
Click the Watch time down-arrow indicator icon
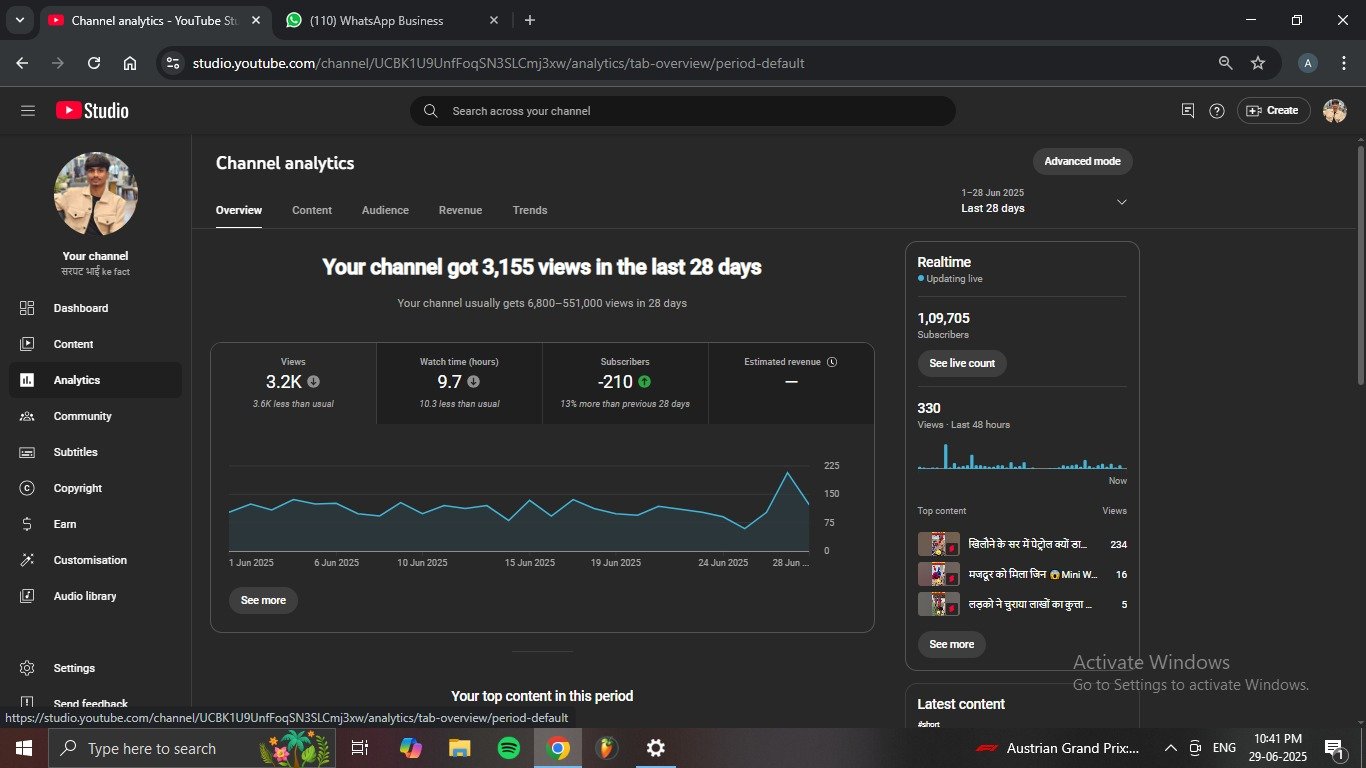(x=473, y=381)
